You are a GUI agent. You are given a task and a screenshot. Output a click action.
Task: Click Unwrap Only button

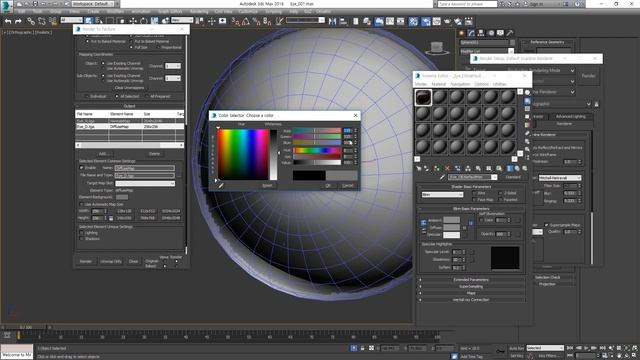point(111,261)
